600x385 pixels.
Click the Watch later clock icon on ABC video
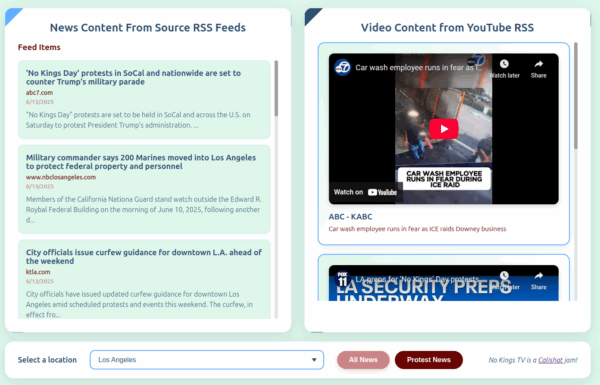504,64
